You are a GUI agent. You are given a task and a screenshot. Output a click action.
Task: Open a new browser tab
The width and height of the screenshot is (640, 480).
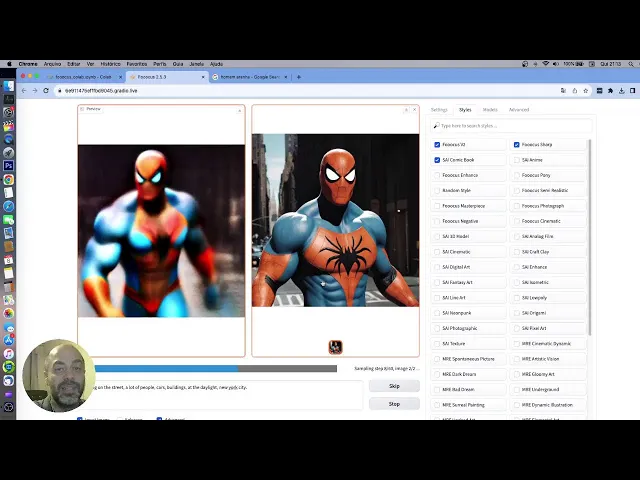[x=299, y=77]
